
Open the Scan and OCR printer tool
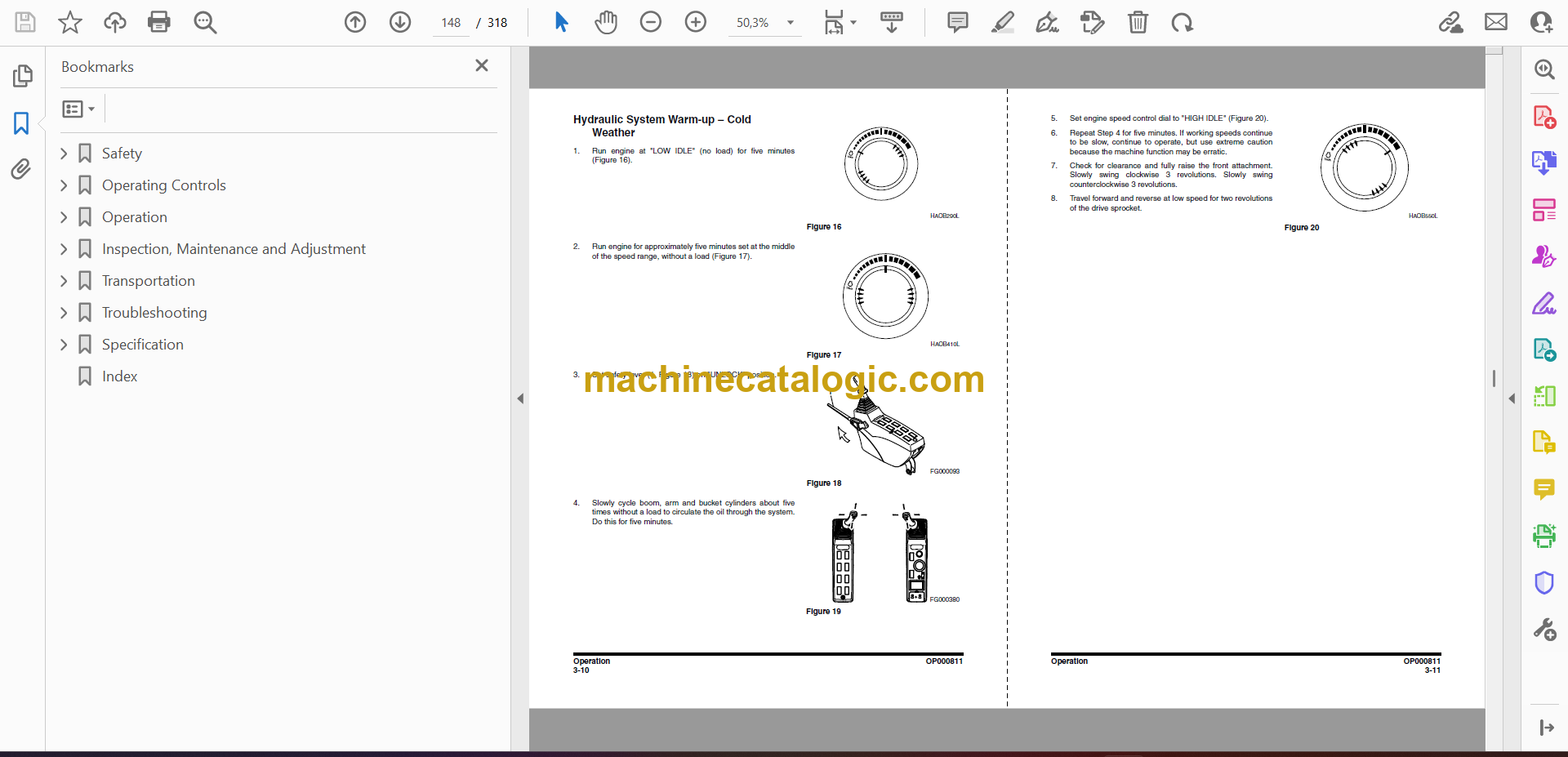[x=1544, y=536]
